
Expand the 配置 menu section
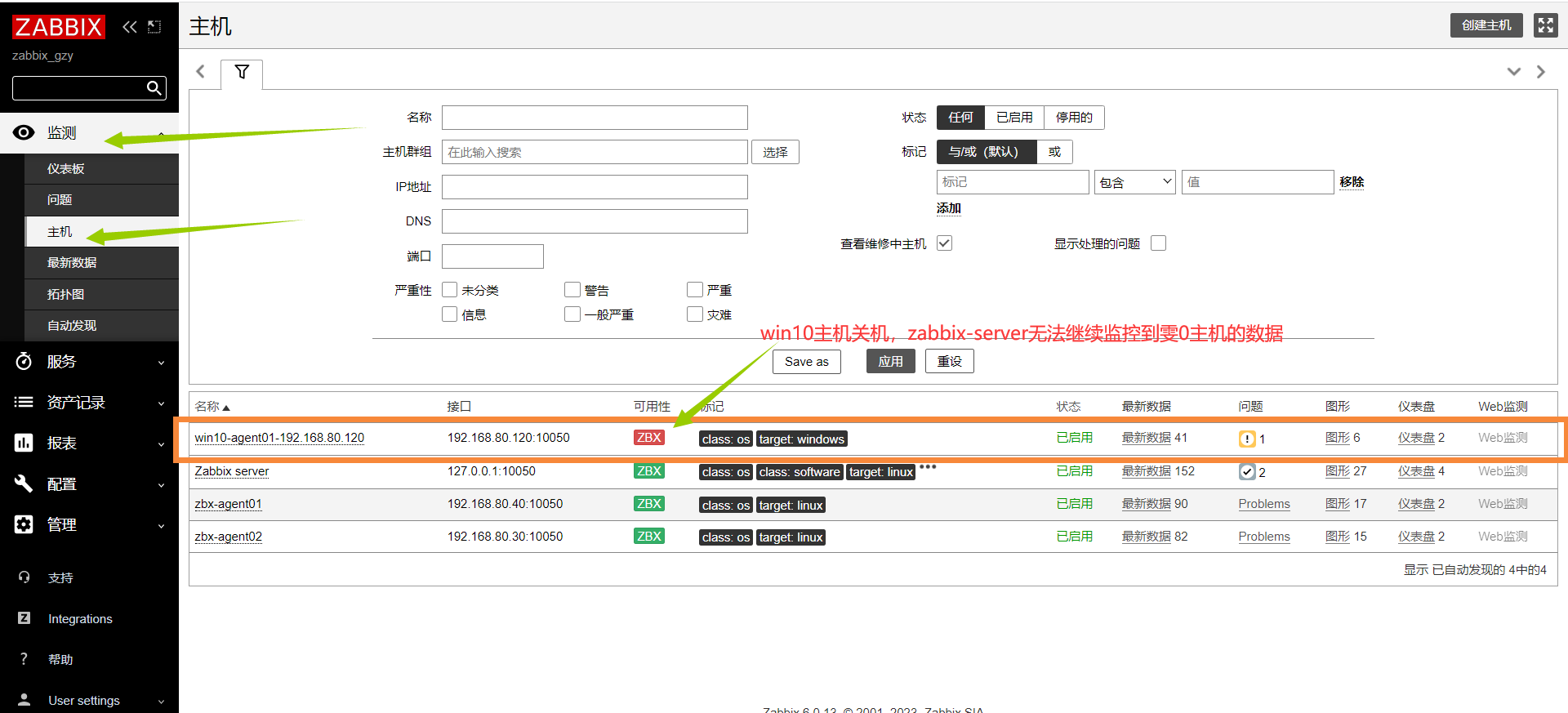pyautogui.click(x=161, y=485)
